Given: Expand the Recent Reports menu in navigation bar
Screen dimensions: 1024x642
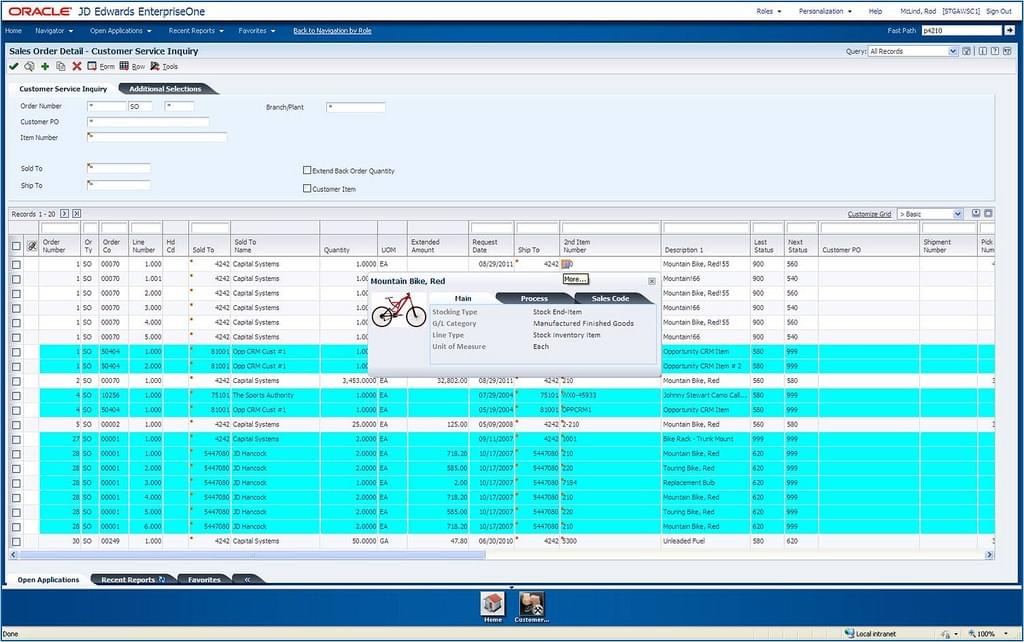Looking at the screenshot, I should (x=196, y=31).
